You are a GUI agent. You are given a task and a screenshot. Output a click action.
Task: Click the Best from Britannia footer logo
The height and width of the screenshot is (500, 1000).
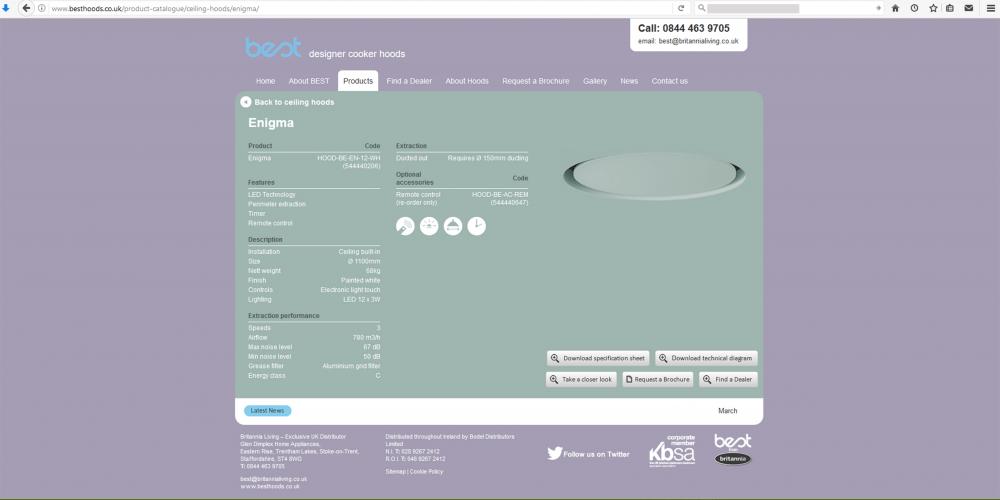click(x=733, y=450)
